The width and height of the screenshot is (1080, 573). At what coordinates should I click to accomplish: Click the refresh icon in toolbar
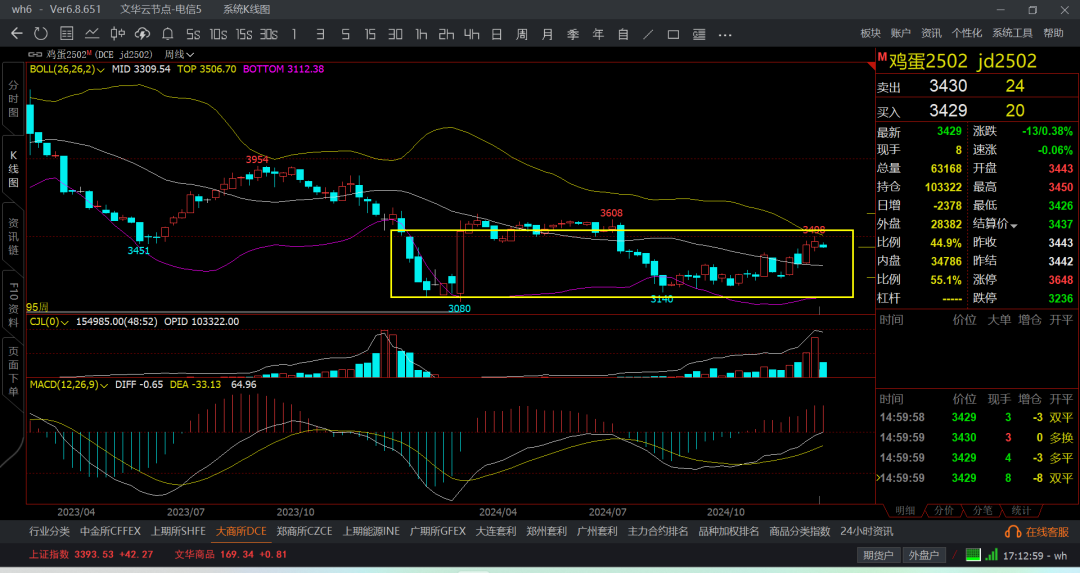pyautogui.click(x=41, y=34)
